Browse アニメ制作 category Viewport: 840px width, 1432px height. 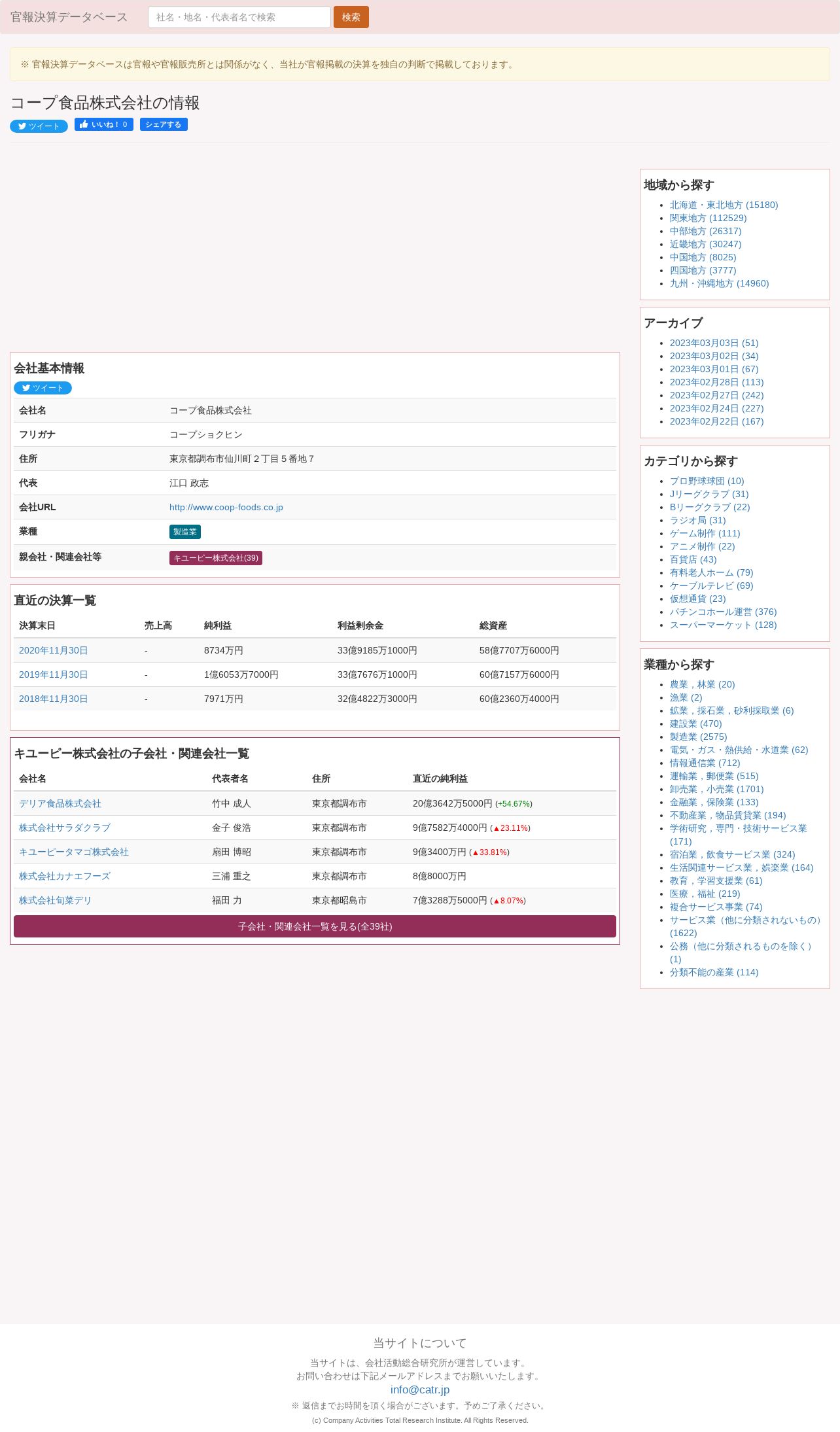tap(703, 546)
